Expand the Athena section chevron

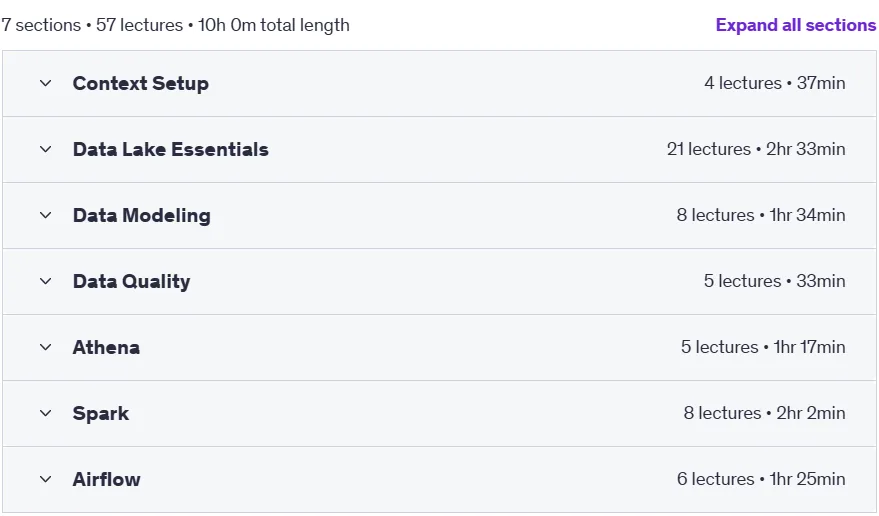(x=45, y=347)
